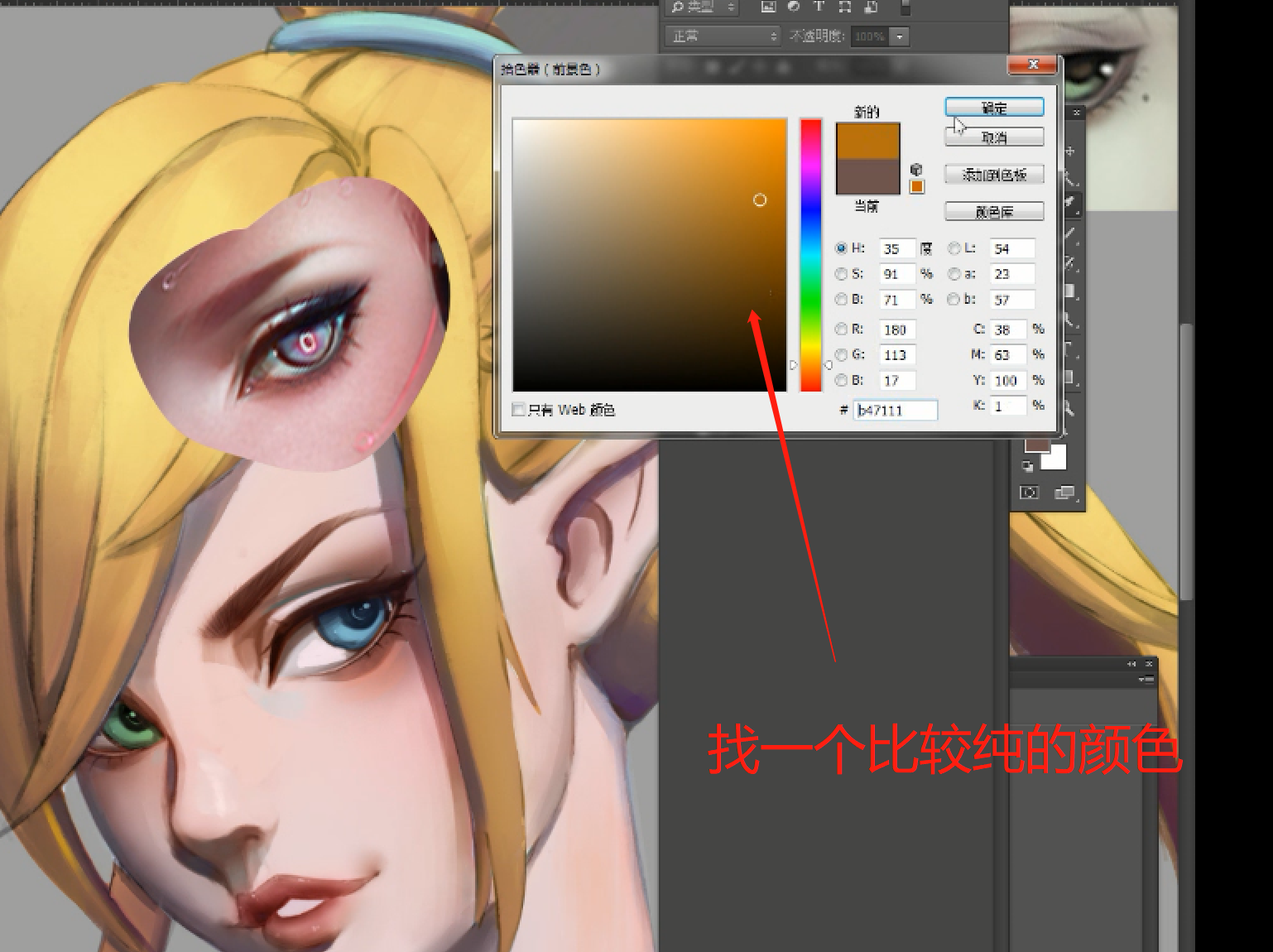
Task: Click the R value field showing 180
Action: pyautogui.click(x=898, y=329)
